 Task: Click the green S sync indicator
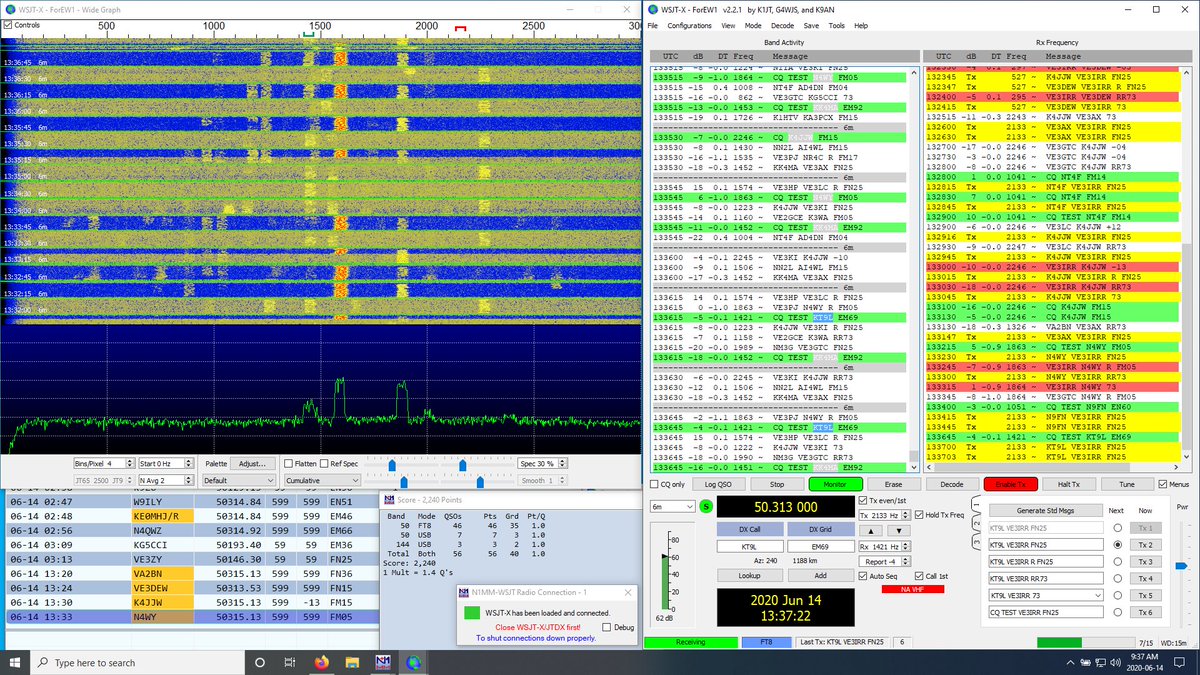[707, 507]
